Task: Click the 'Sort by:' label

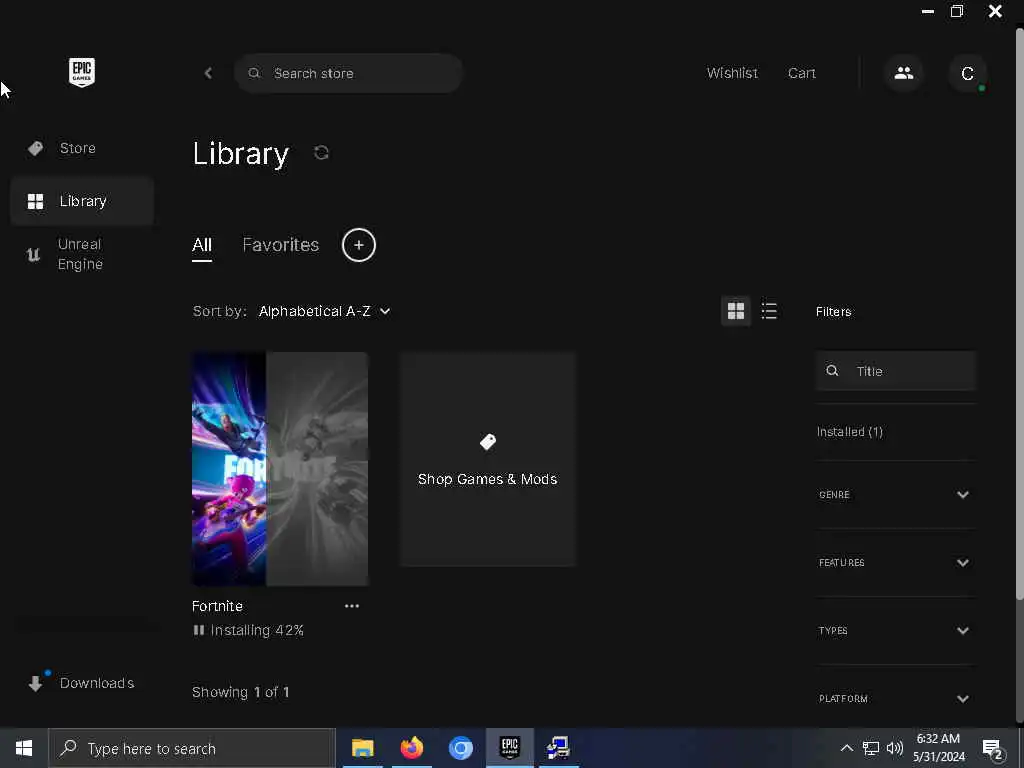Action: point(219,312)
